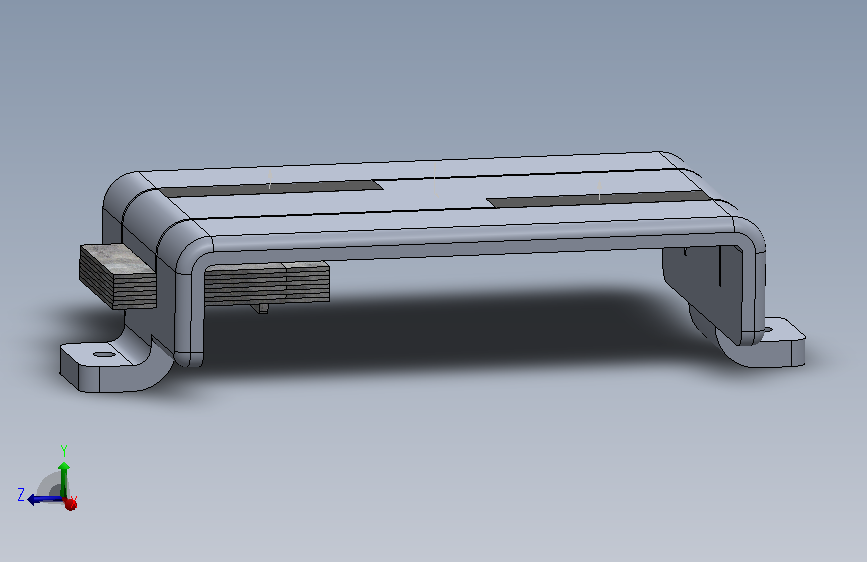Select the left mounting foot hole
Viewport: 867px width, 562px height.
click(x=103, y=354)
